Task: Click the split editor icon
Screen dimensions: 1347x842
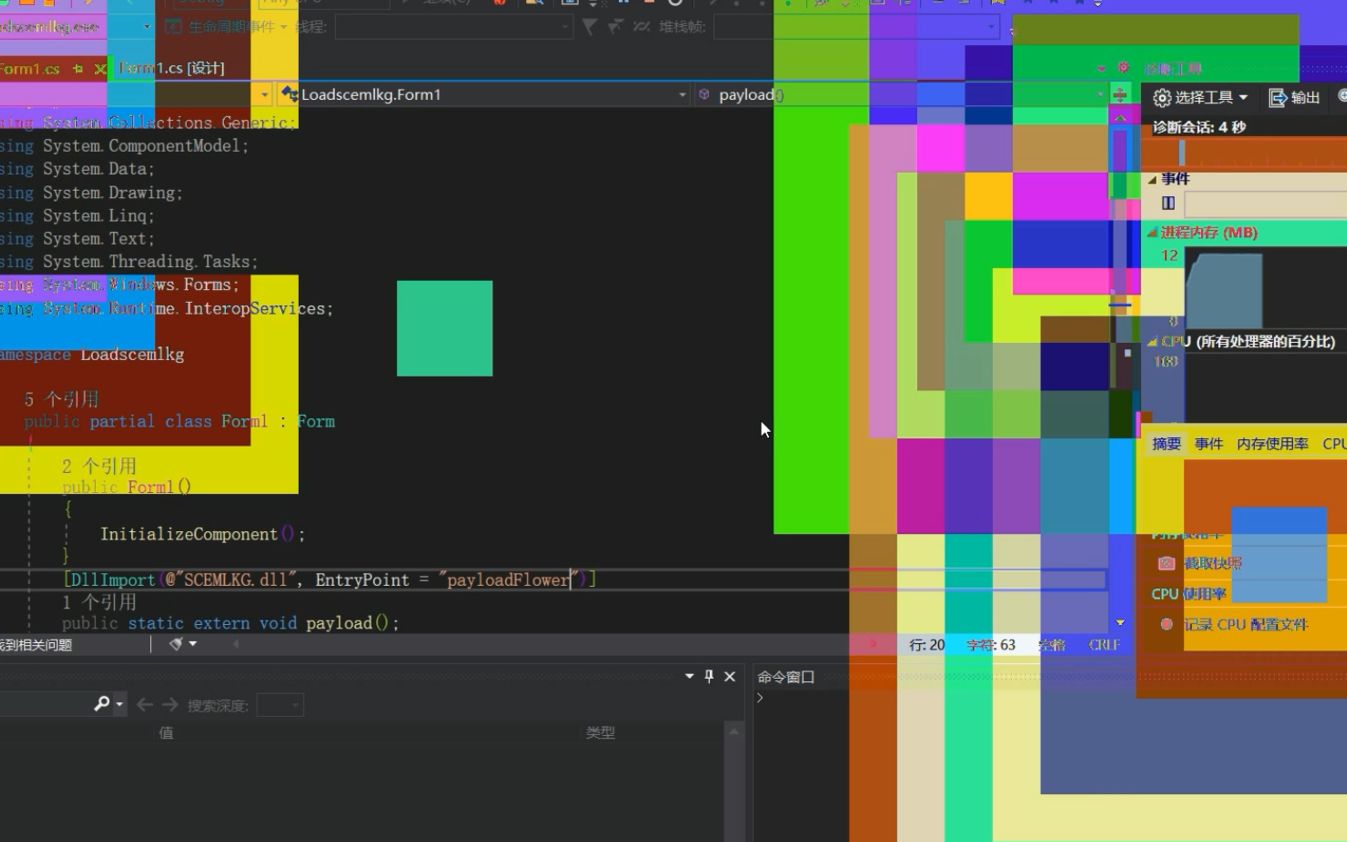Action: coord(1120,94)
